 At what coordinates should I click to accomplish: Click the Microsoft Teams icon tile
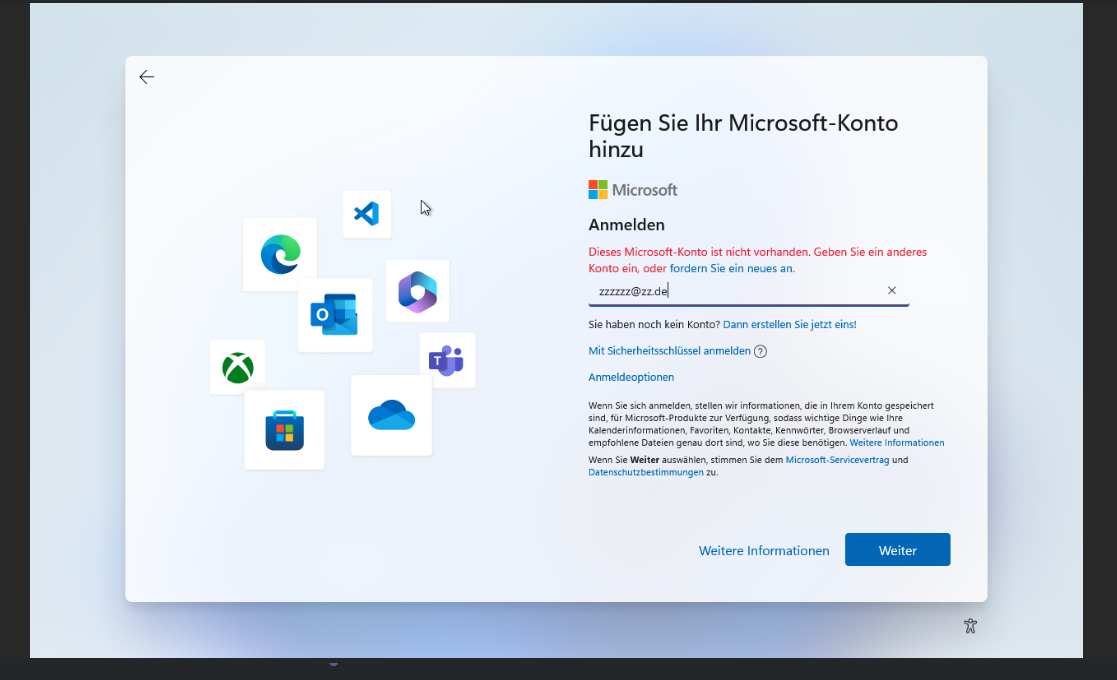447,361
